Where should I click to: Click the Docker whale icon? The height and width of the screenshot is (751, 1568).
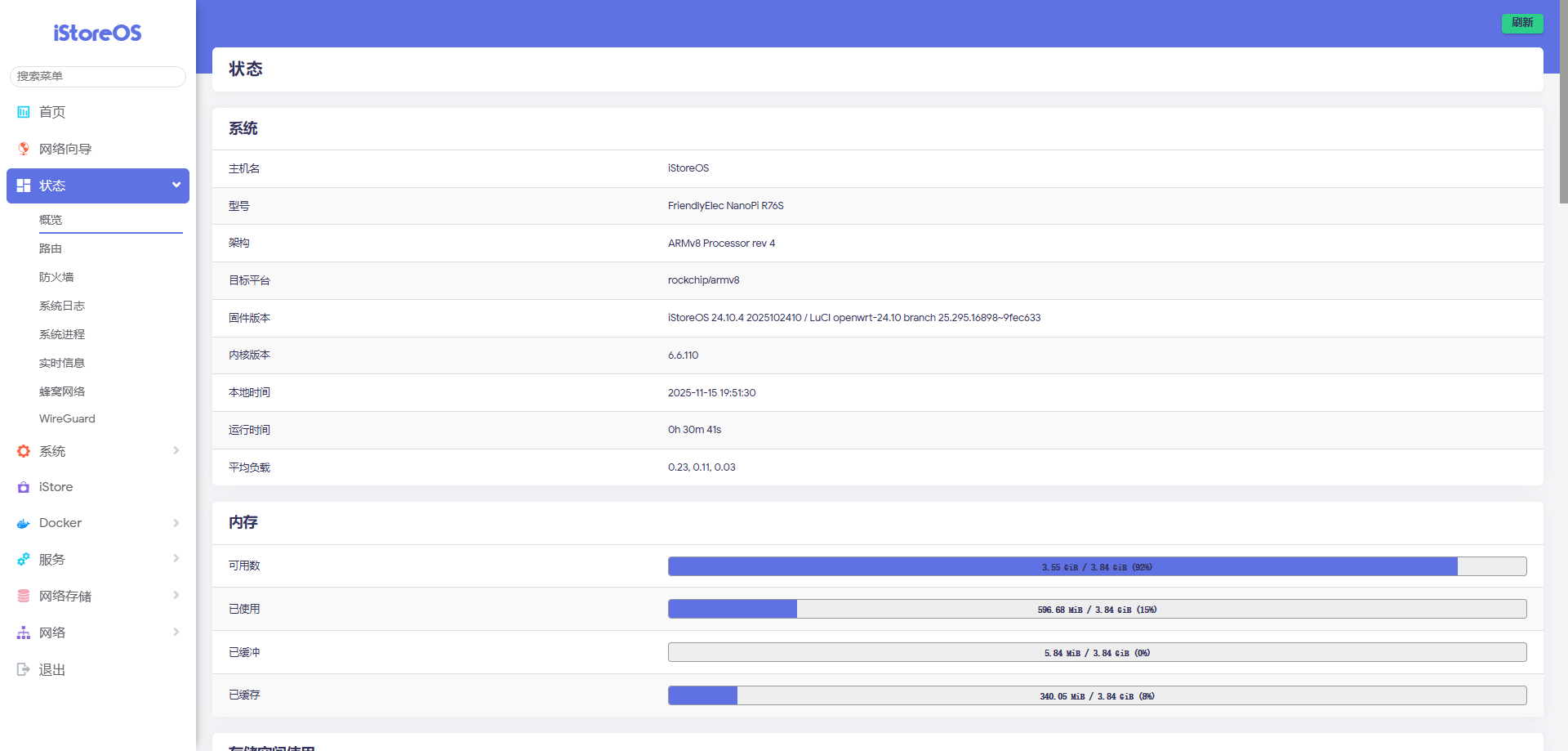click(24, 524)
